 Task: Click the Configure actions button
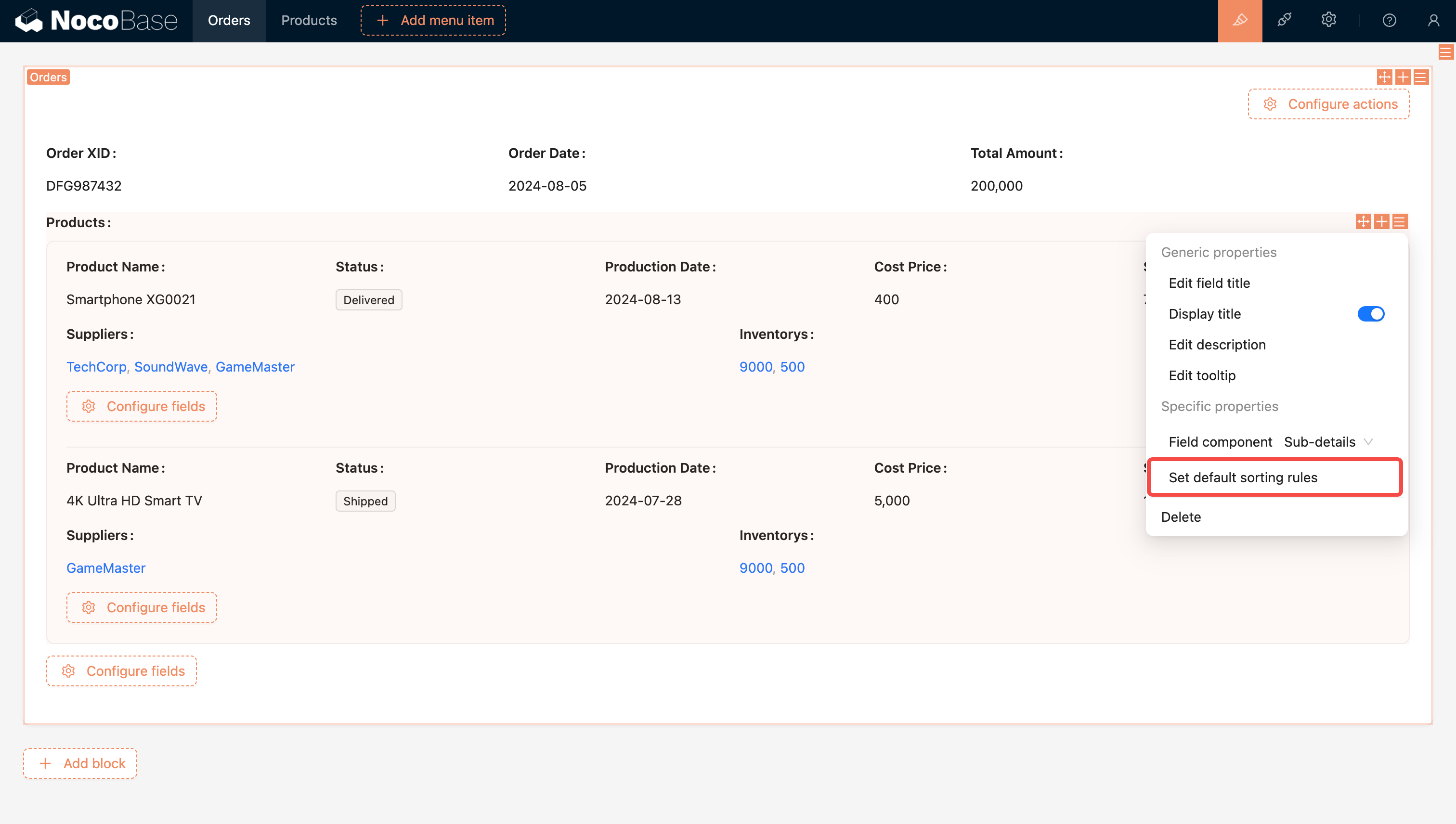point(1328,104)
